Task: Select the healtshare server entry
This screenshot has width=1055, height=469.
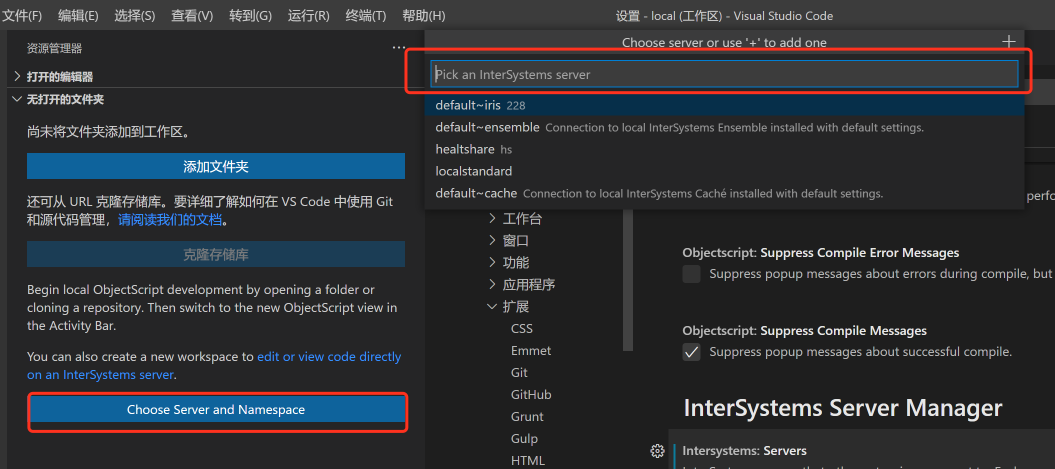Action: pos(724,149)
